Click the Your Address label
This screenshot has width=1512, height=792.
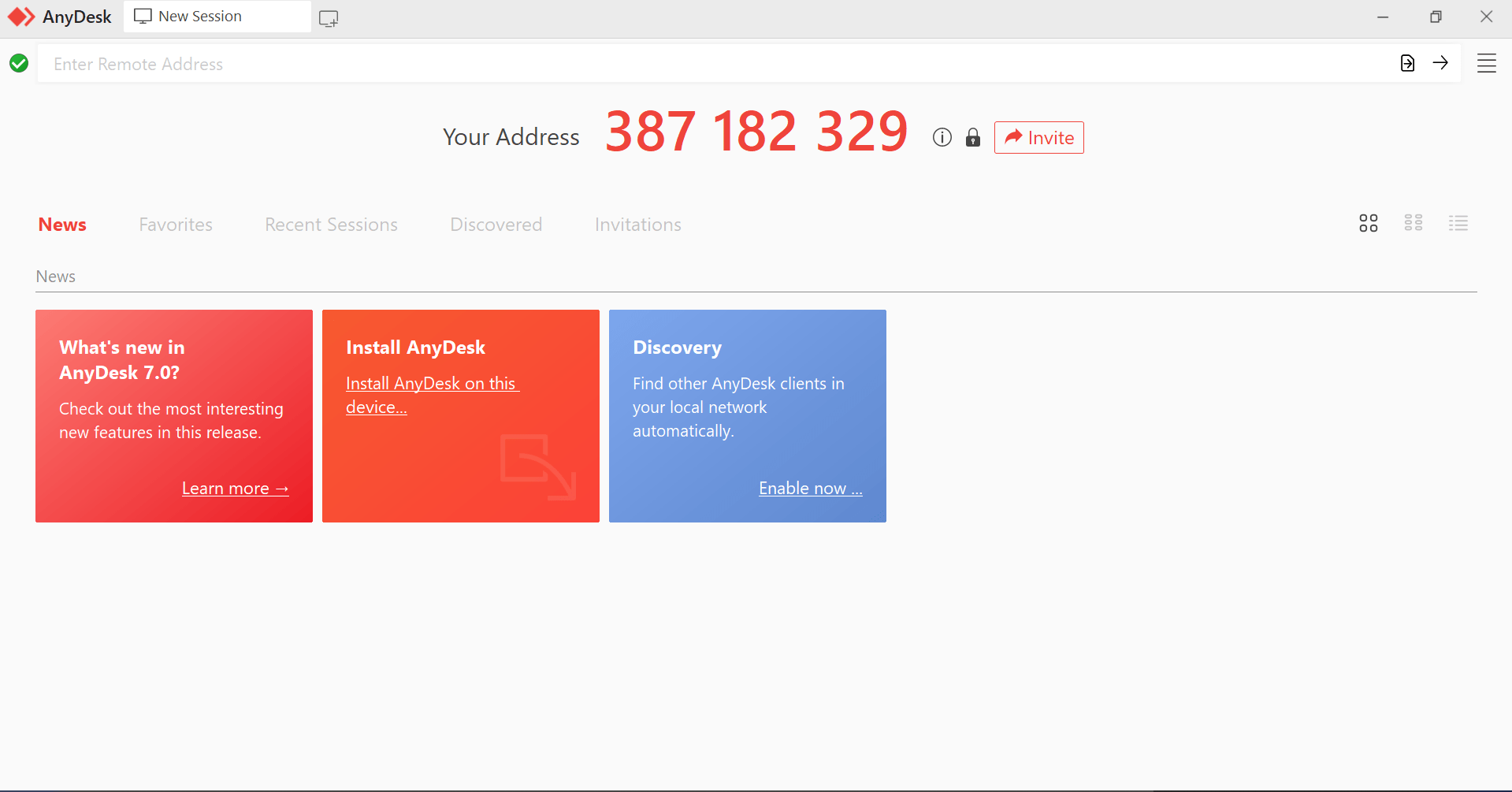(511, 137)
